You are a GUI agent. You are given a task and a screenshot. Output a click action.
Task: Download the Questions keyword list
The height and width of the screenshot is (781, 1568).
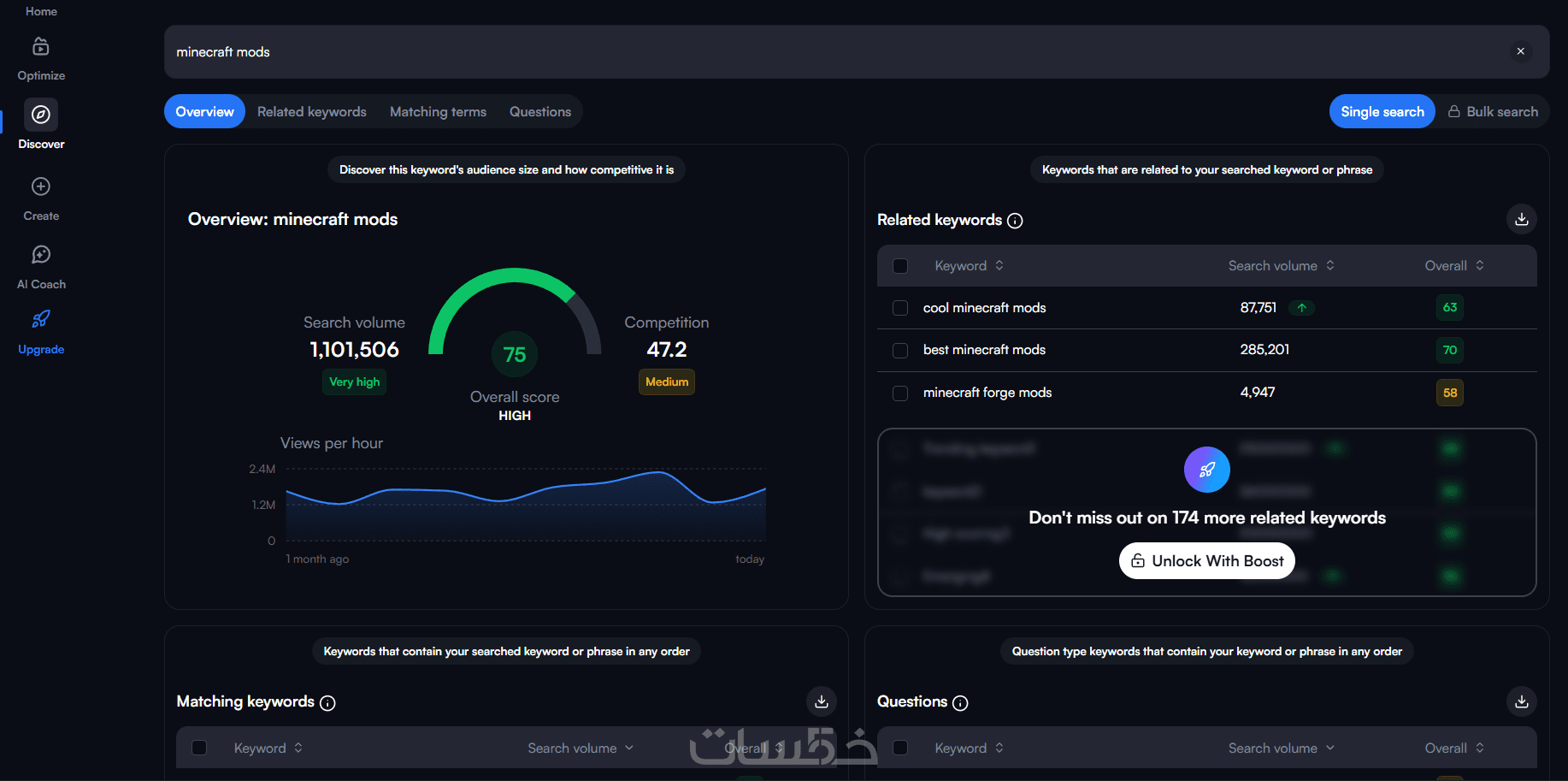pos(1521,701)
